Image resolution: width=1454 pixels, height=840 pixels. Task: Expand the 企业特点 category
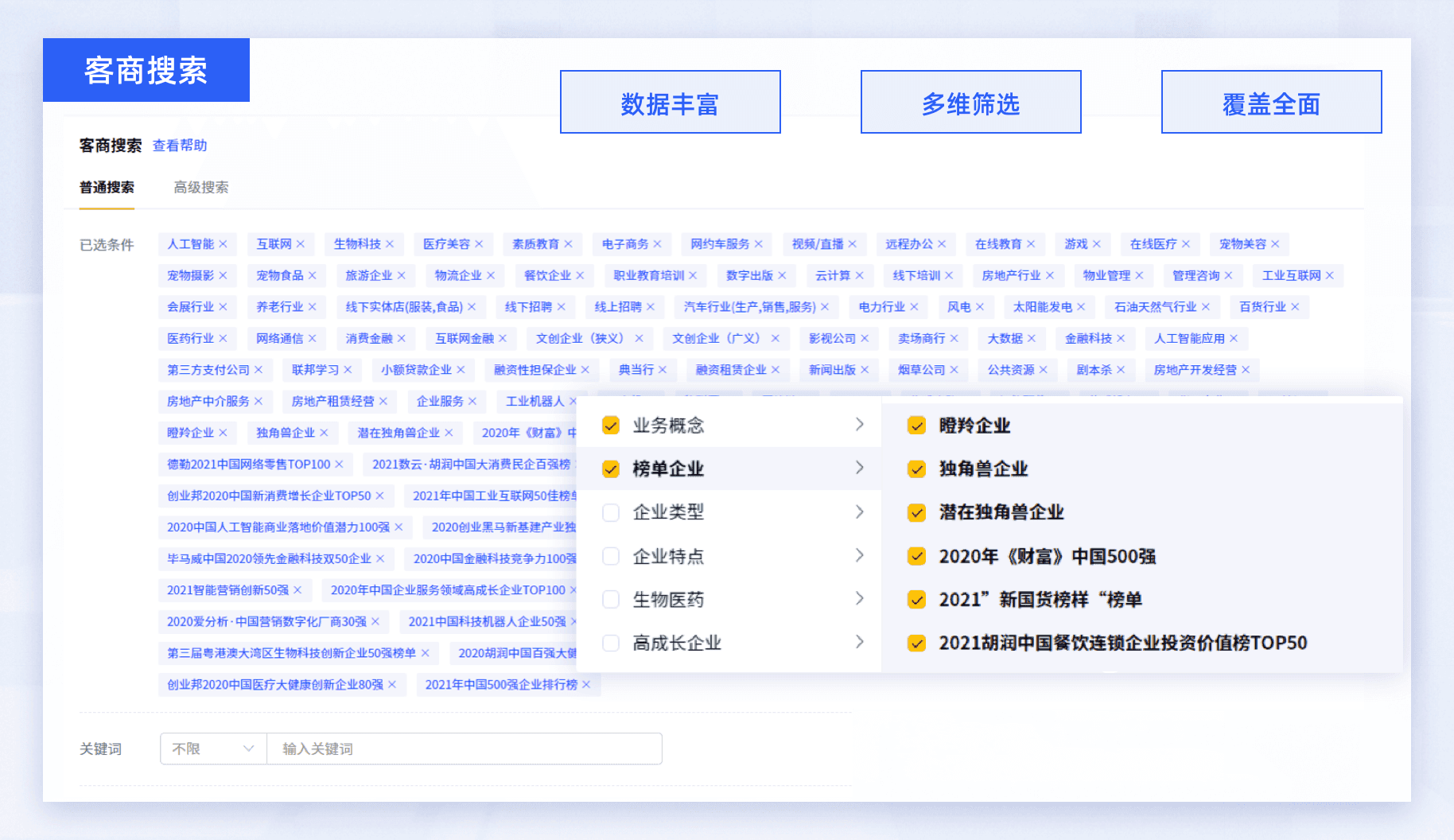[x=860, y=555]
